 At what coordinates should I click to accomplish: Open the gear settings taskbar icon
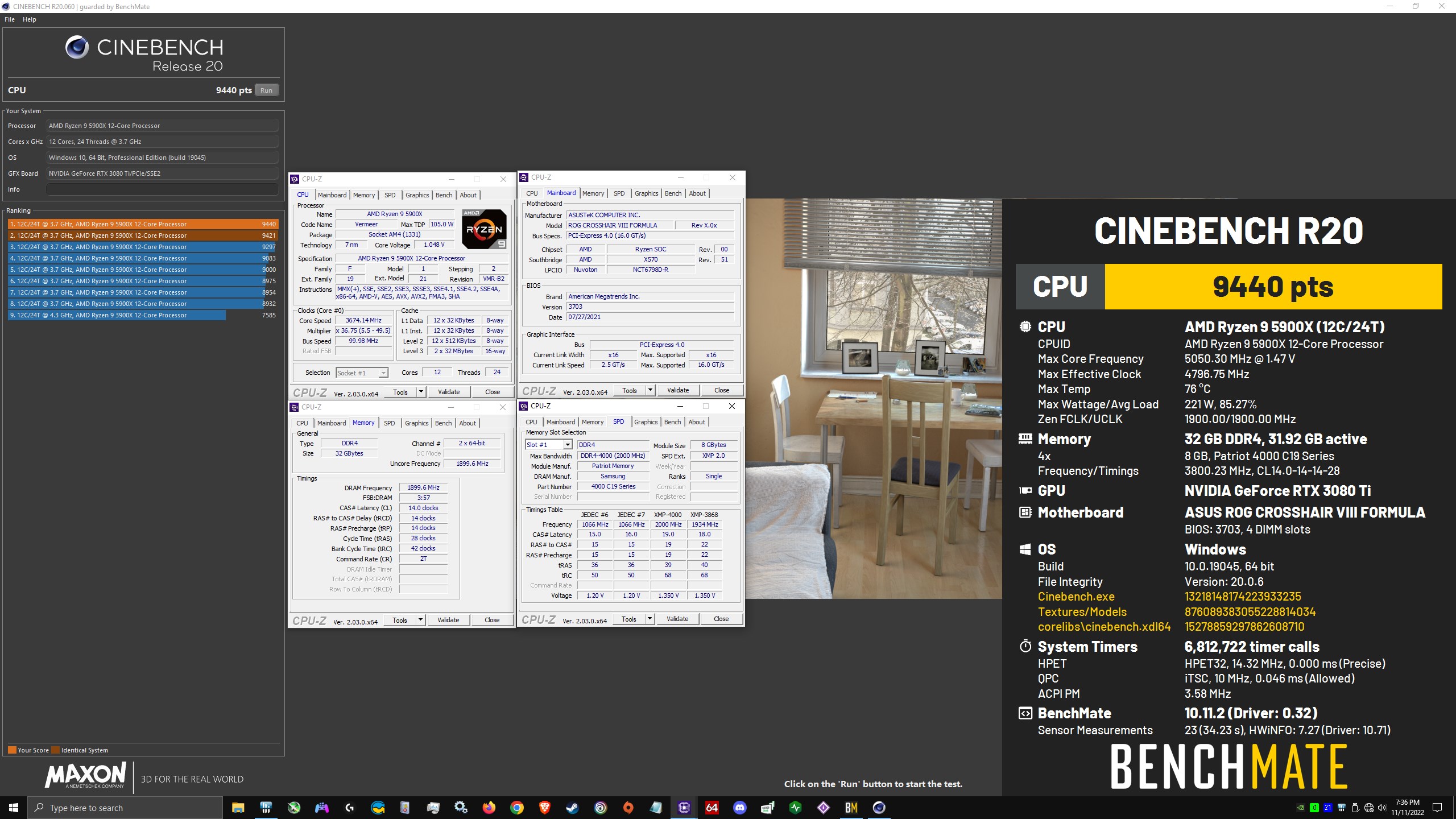(x=461, y=808)
